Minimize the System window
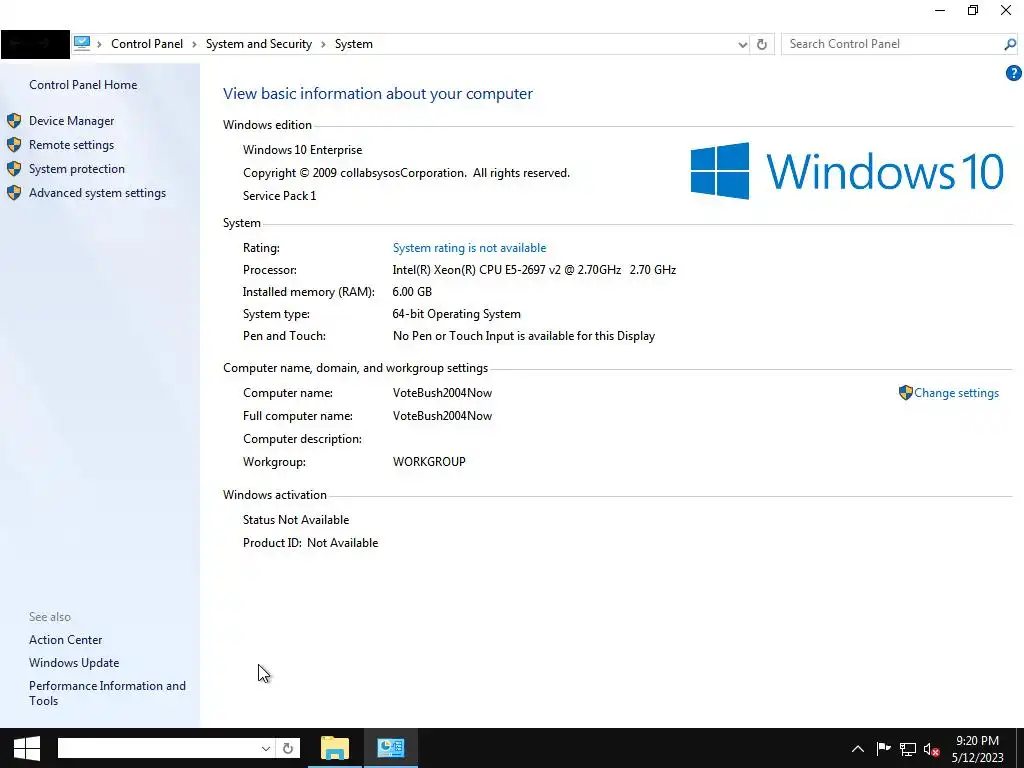Viewport: 1024px width, 768px height. coord(940,10)
